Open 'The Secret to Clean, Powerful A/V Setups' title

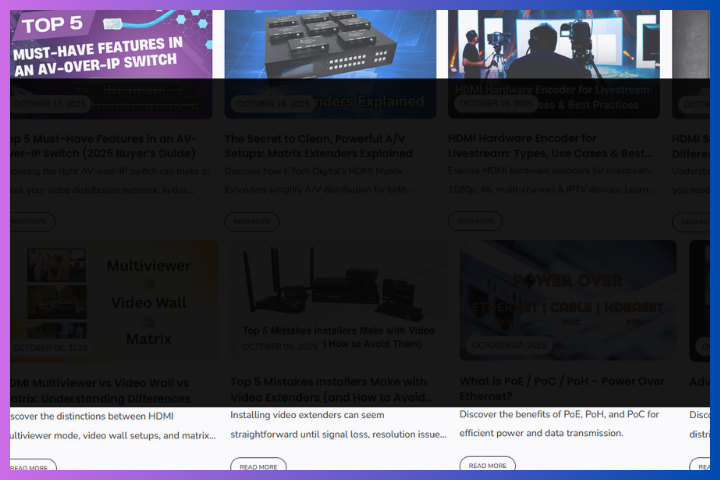[x=330, y=146]
